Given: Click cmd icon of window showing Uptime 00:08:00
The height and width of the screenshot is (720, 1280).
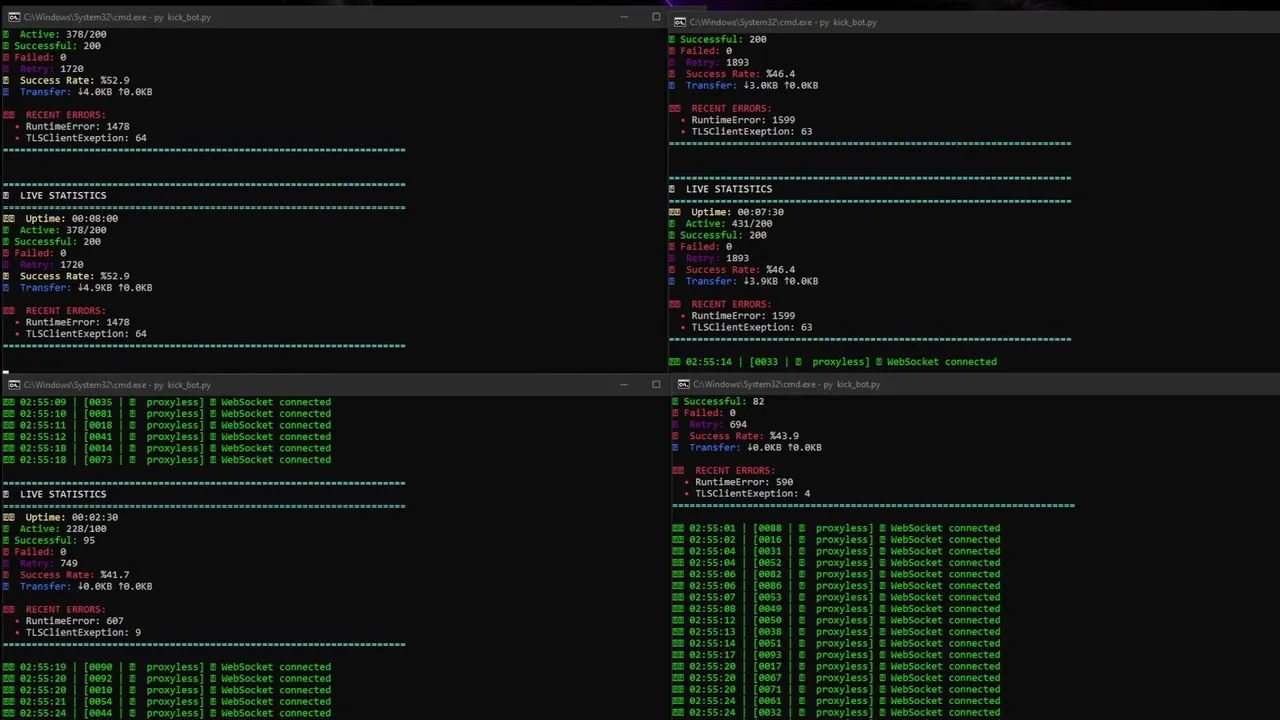Looking at the screenshot, I should [14, 17].
